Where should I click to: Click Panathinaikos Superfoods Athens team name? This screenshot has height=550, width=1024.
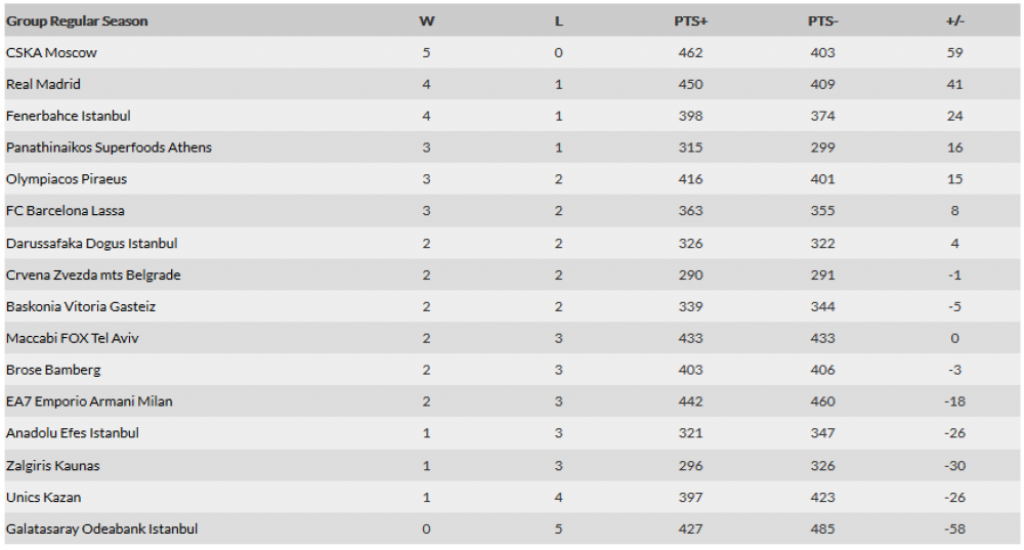(x=109, y=147)
